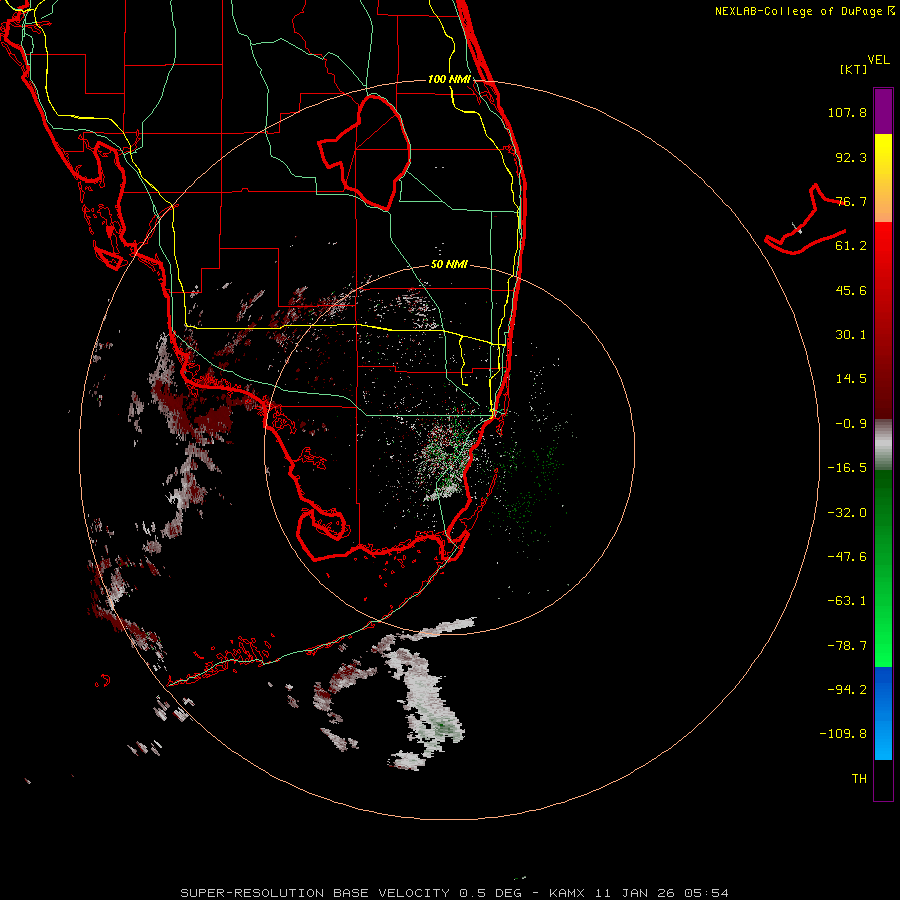The height and width of the screenshot is (900, 900).
Task: Click the [KT] units label
Action: tap(854, 69)
